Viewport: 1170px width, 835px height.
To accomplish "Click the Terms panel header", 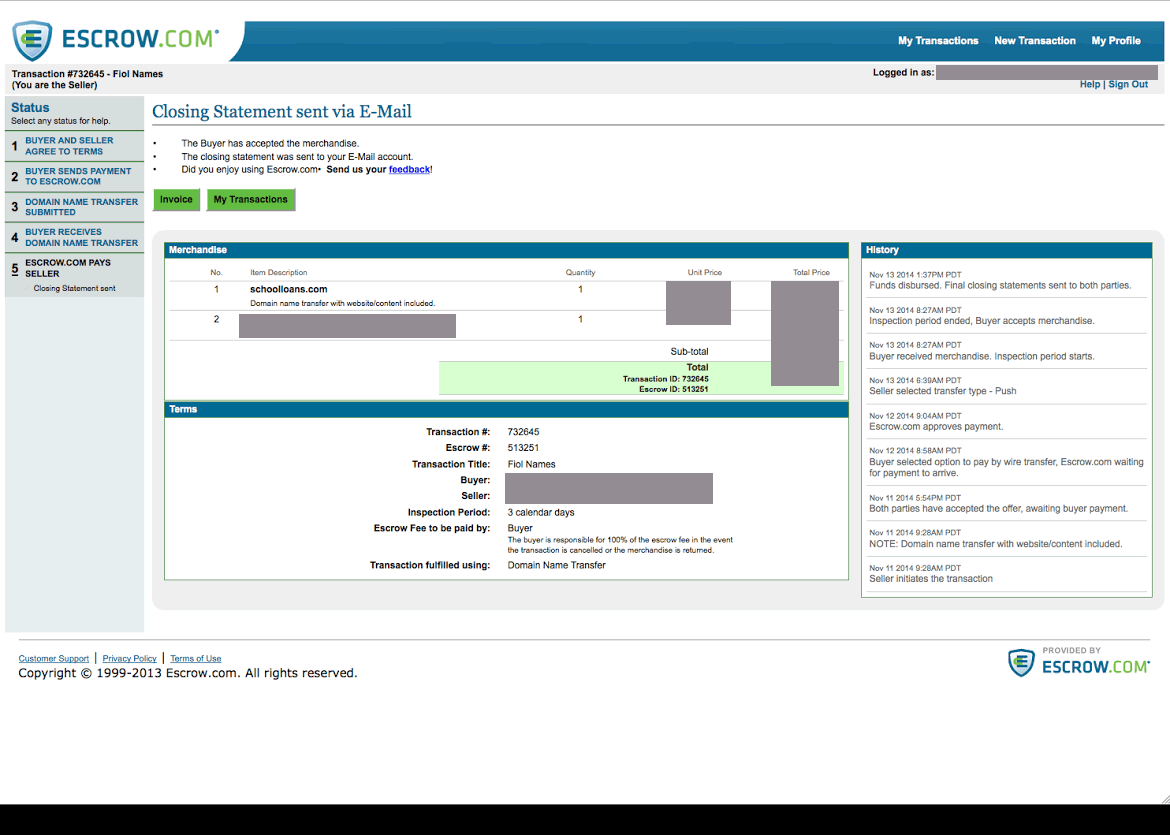I will pyautogui.click(x=506, y=410).
